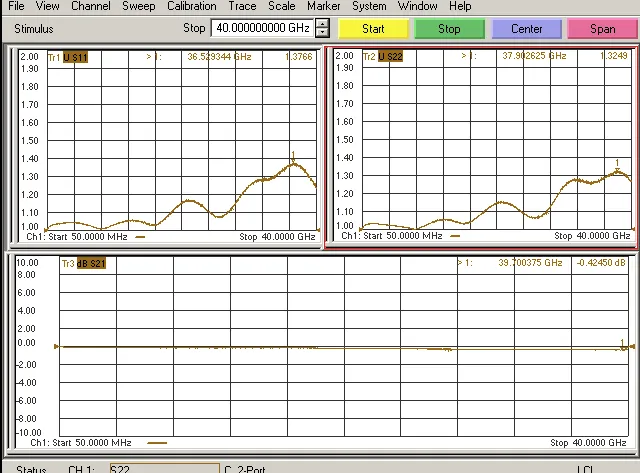Click the Status label in status bar
The height and width of the screenshot is (473, 640).
(31, 469)
